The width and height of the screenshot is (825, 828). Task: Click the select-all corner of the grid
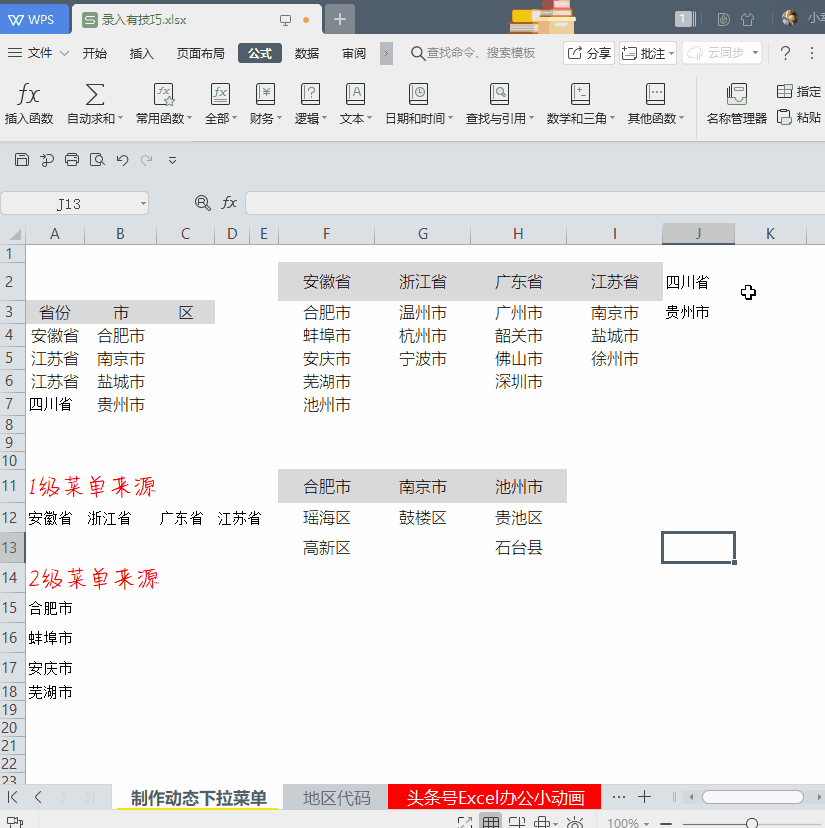[13, 234]
